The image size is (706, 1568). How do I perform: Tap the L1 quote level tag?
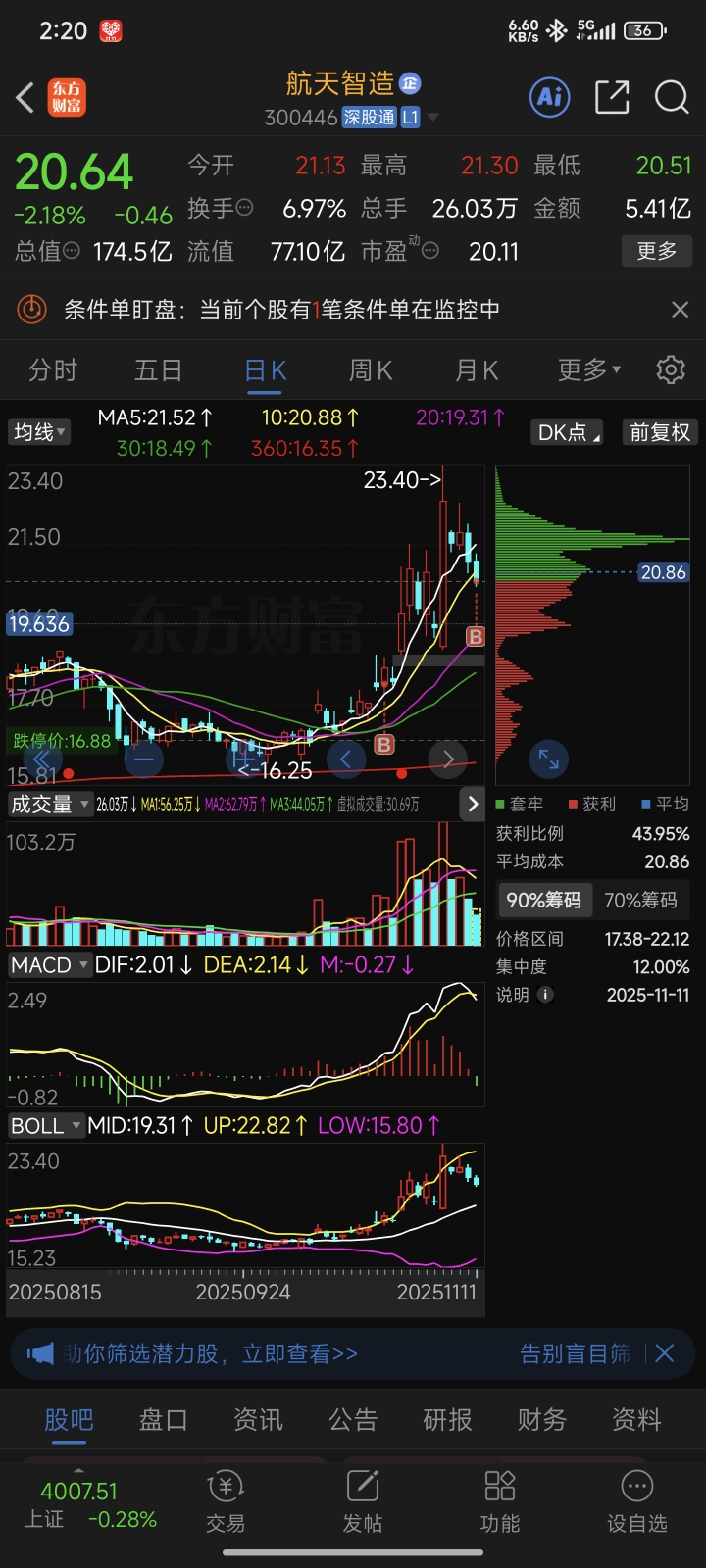coord(410,118)
